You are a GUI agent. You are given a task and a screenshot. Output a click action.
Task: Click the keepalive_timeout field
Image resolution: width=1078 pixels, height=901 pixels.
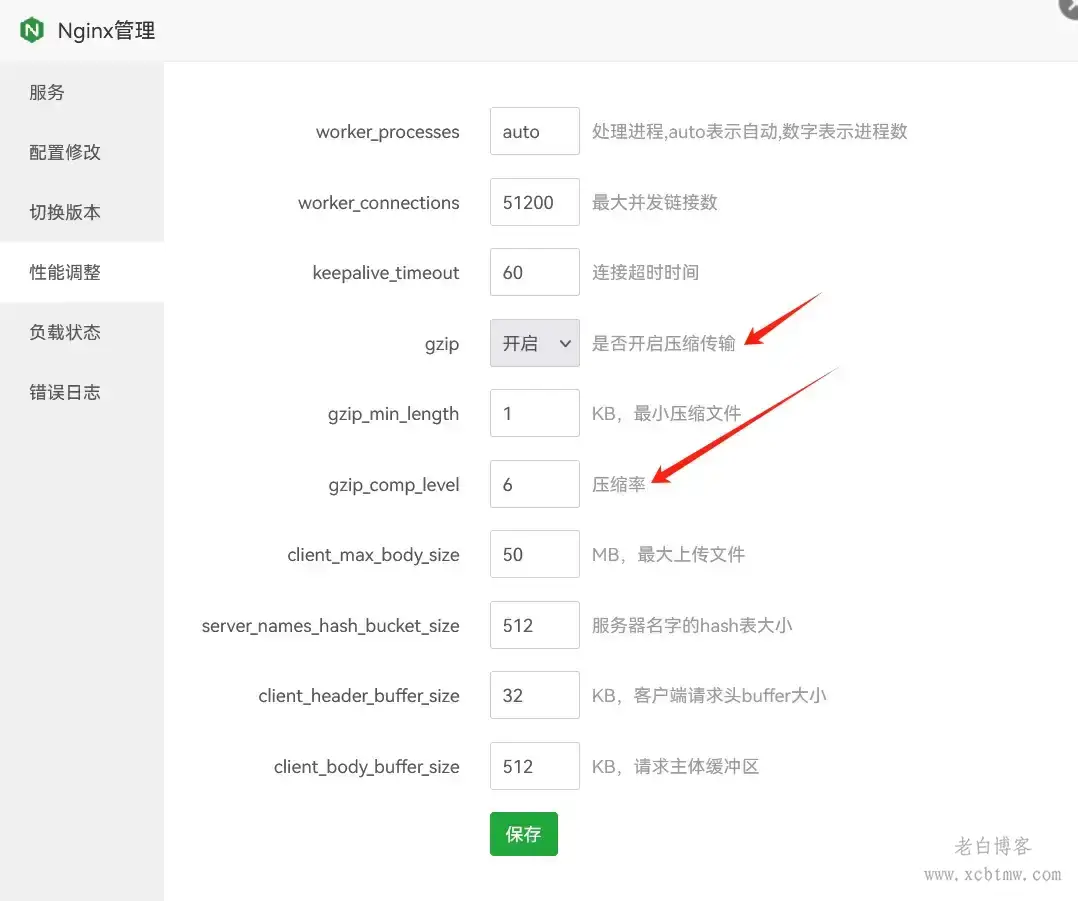[x=534, y=272]
